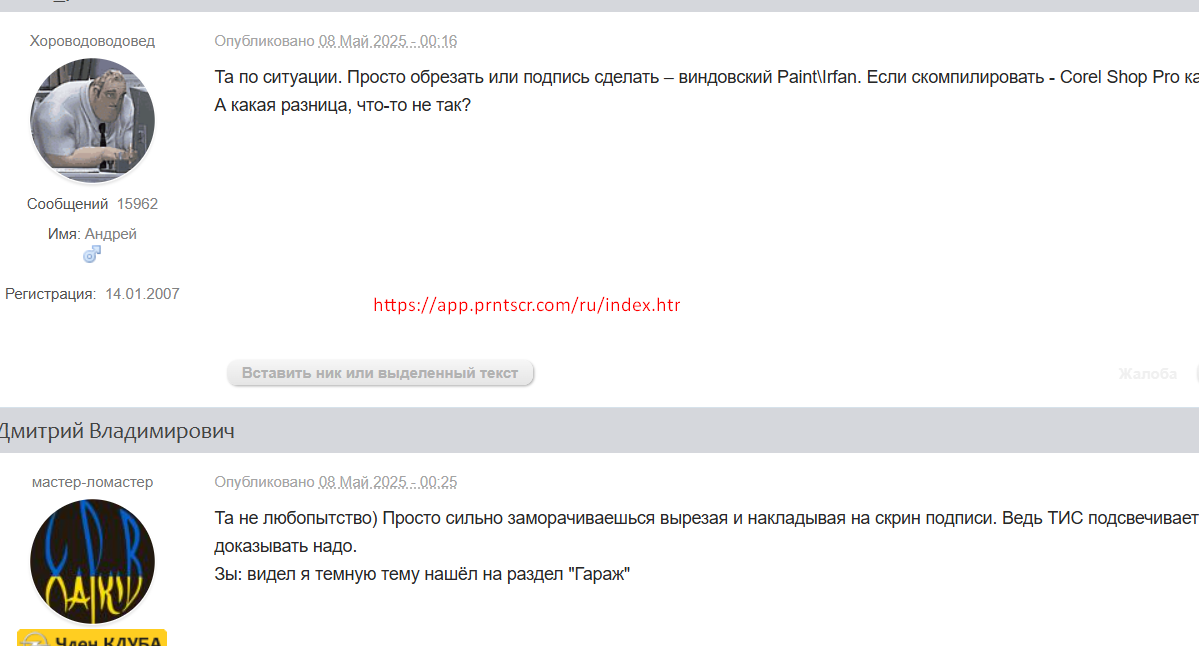Click the 'Та не любопытство)' post text
This screenshot has width=1199, height=646.
(707, 518)
